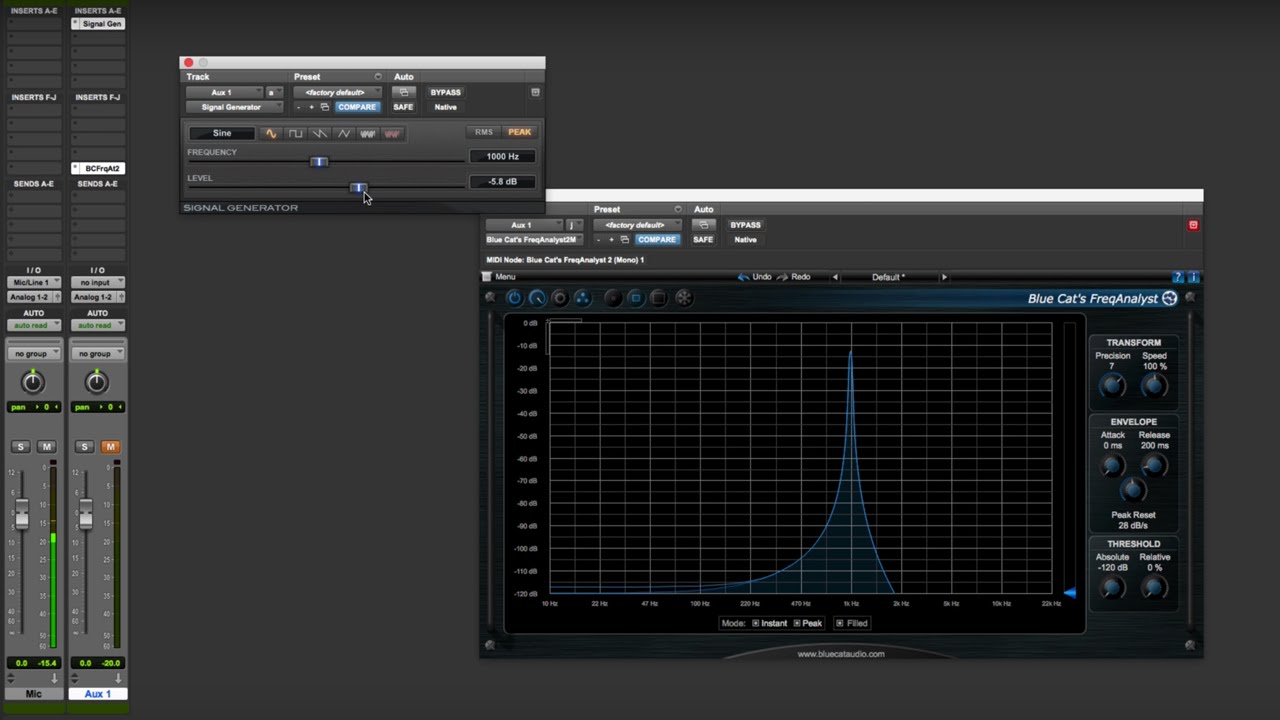Select the sine waveform icon in Signal Generator
This screenshot has height=720, width=1280.
(271, 133)
